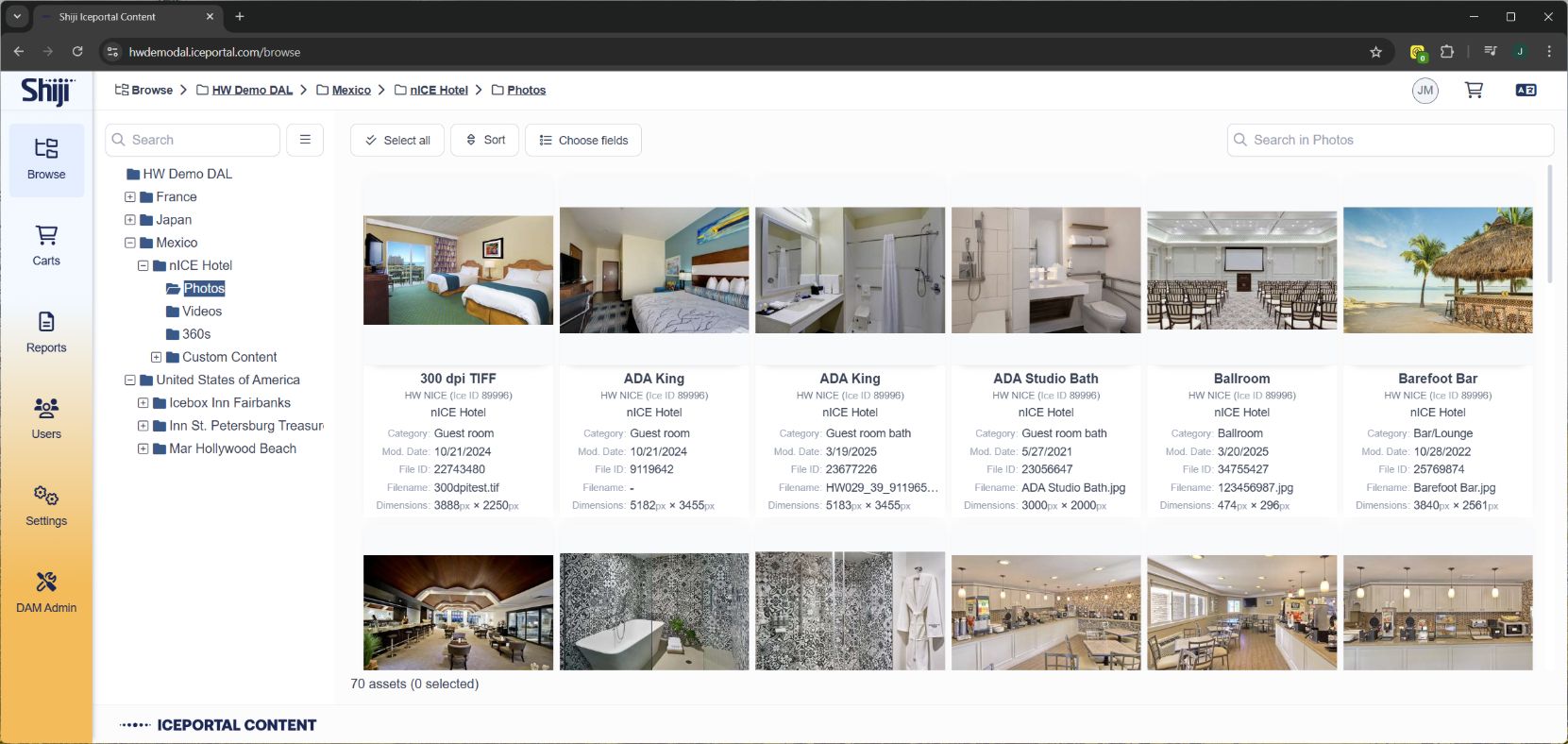View site information icon in address bar
The image size is (1568, 744).
pyautogui.click(x=112, y=52)
